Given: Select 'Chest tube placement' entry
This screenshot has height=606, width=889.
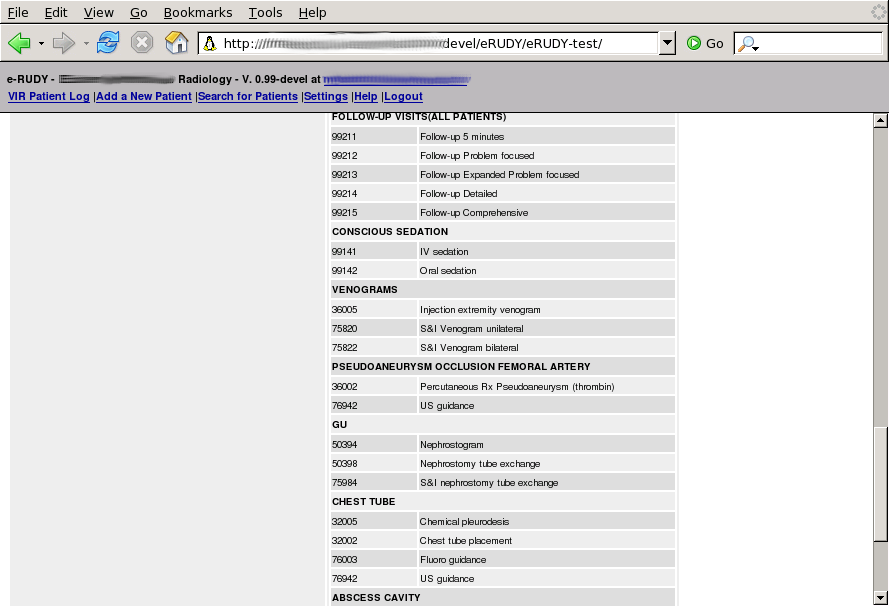Looking at the screenshot, I should click(x=465, y=541).
